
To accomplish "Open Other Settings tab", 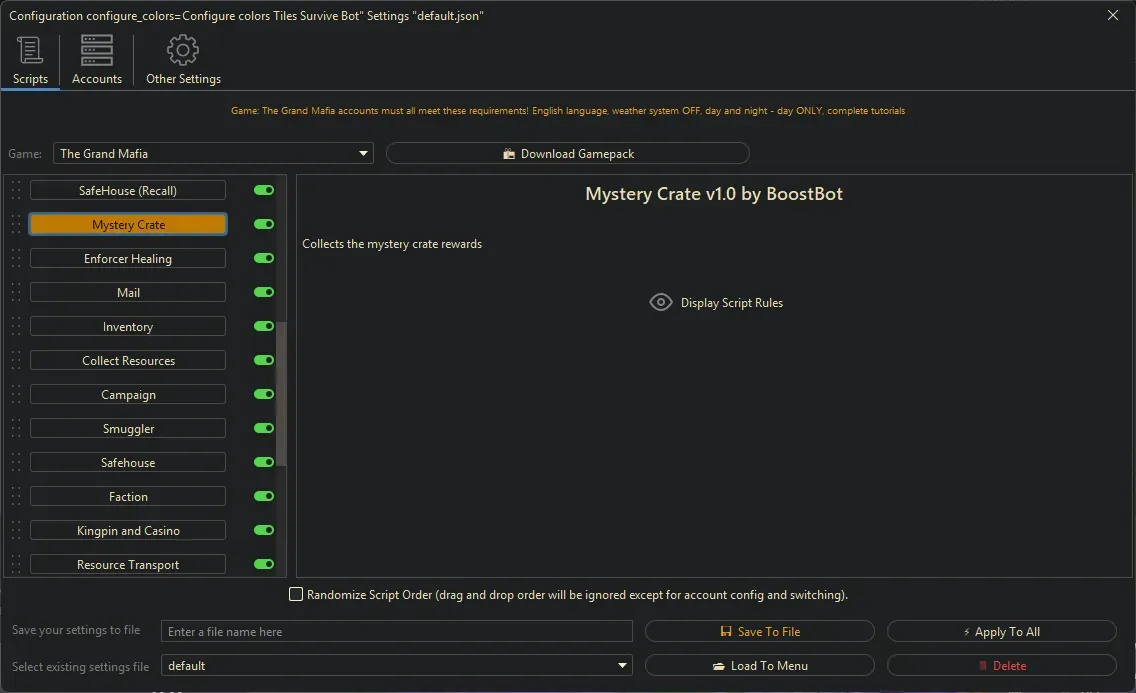I will click(x=183, y=60).
